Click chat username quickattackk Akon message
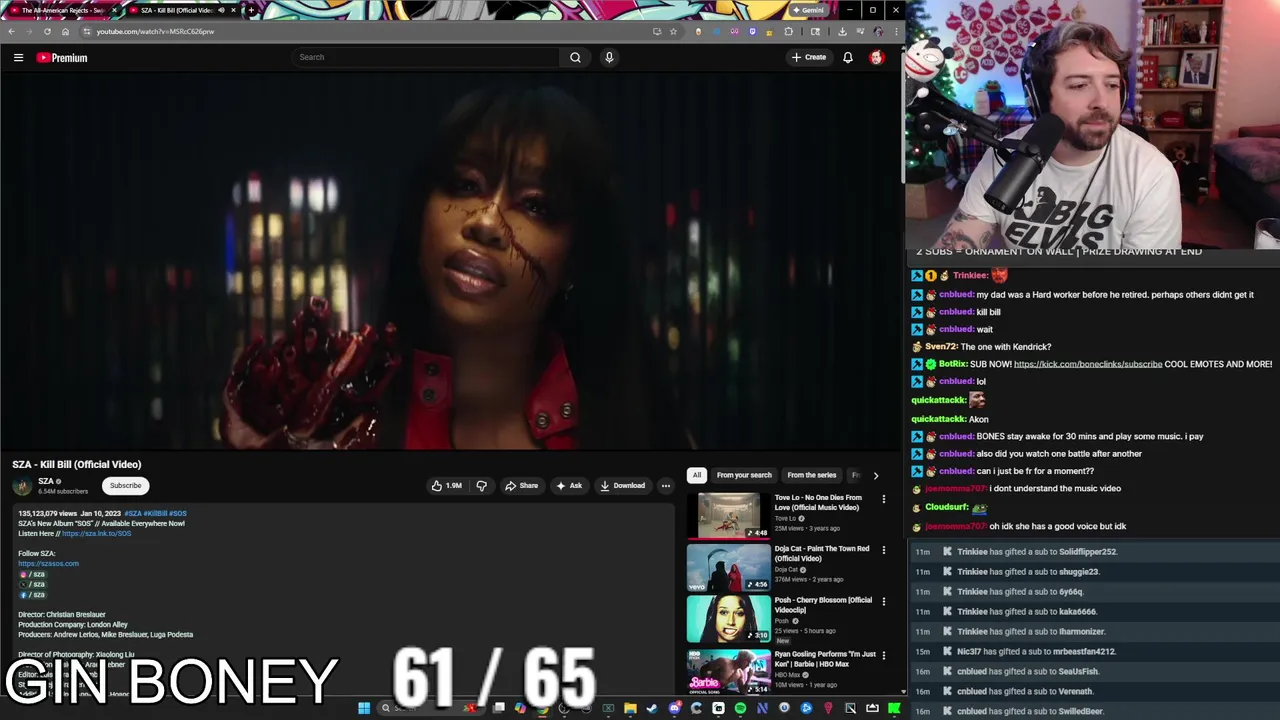1280x720 pixels. (938, 419)
